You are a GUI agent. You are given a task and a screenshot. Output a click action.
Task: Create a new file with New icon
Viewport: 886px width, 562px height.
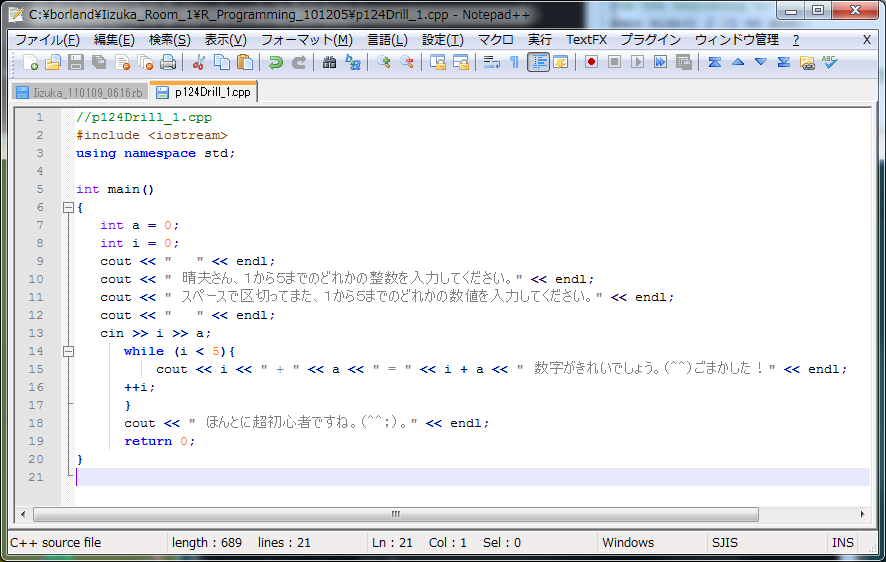[31, 62]
